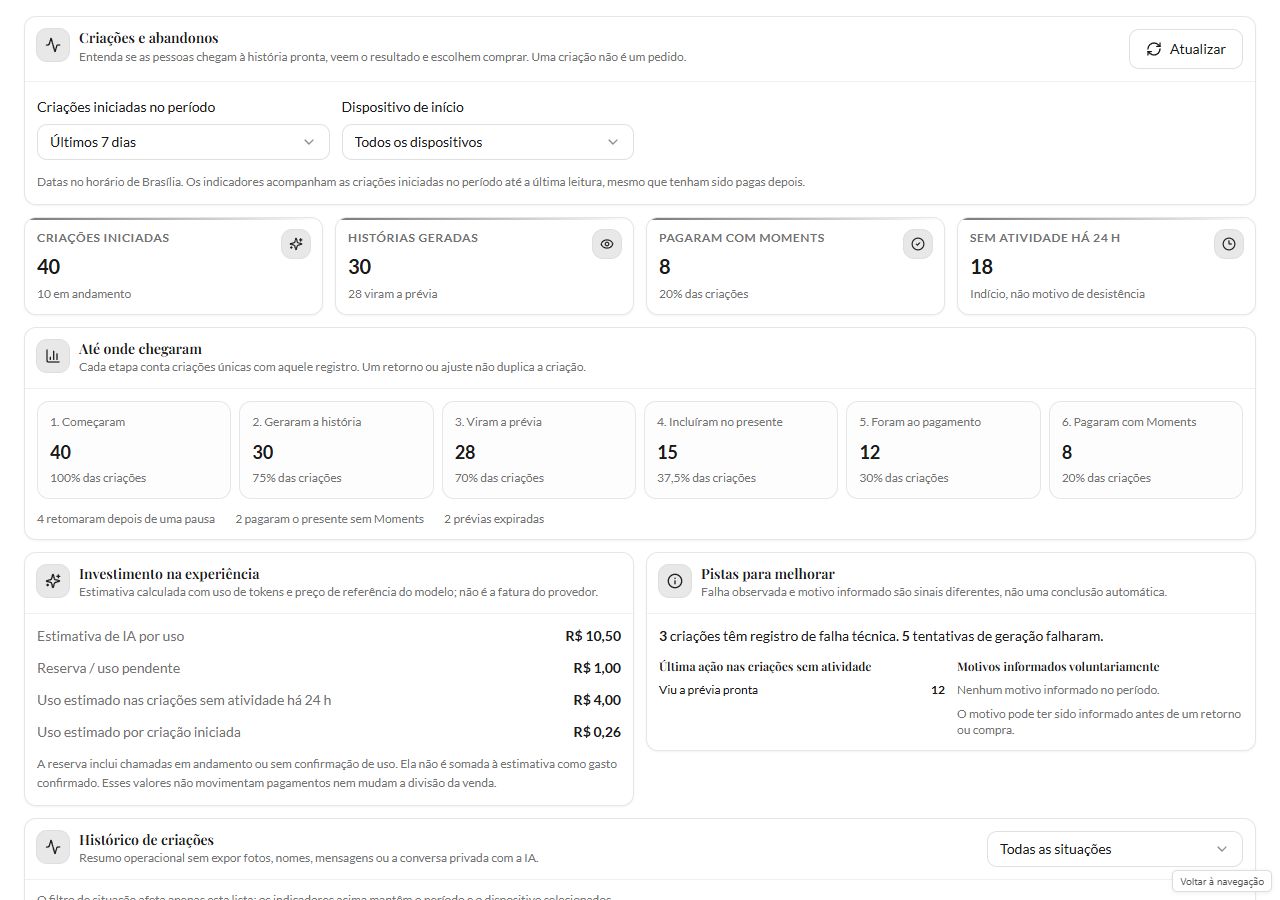Click the Criações iniciadas label

point(103,238)
